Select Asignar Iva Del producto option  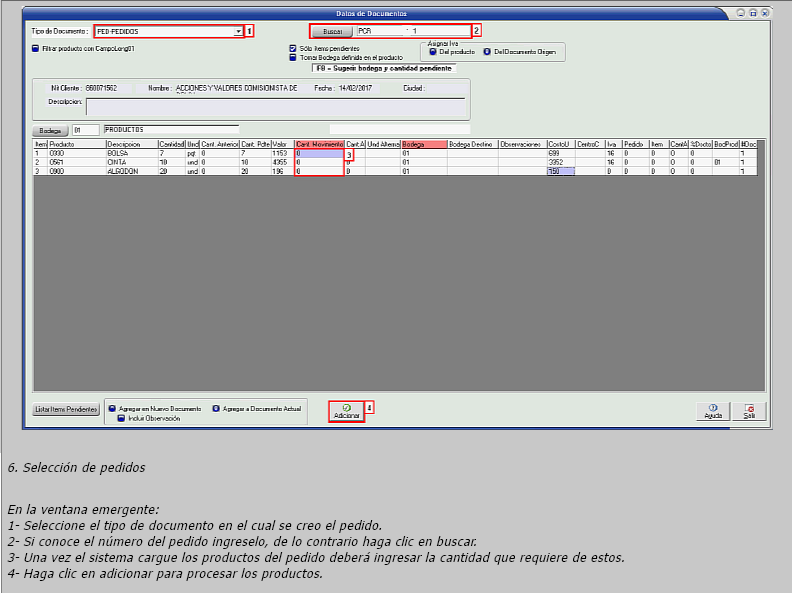(431, 52)
